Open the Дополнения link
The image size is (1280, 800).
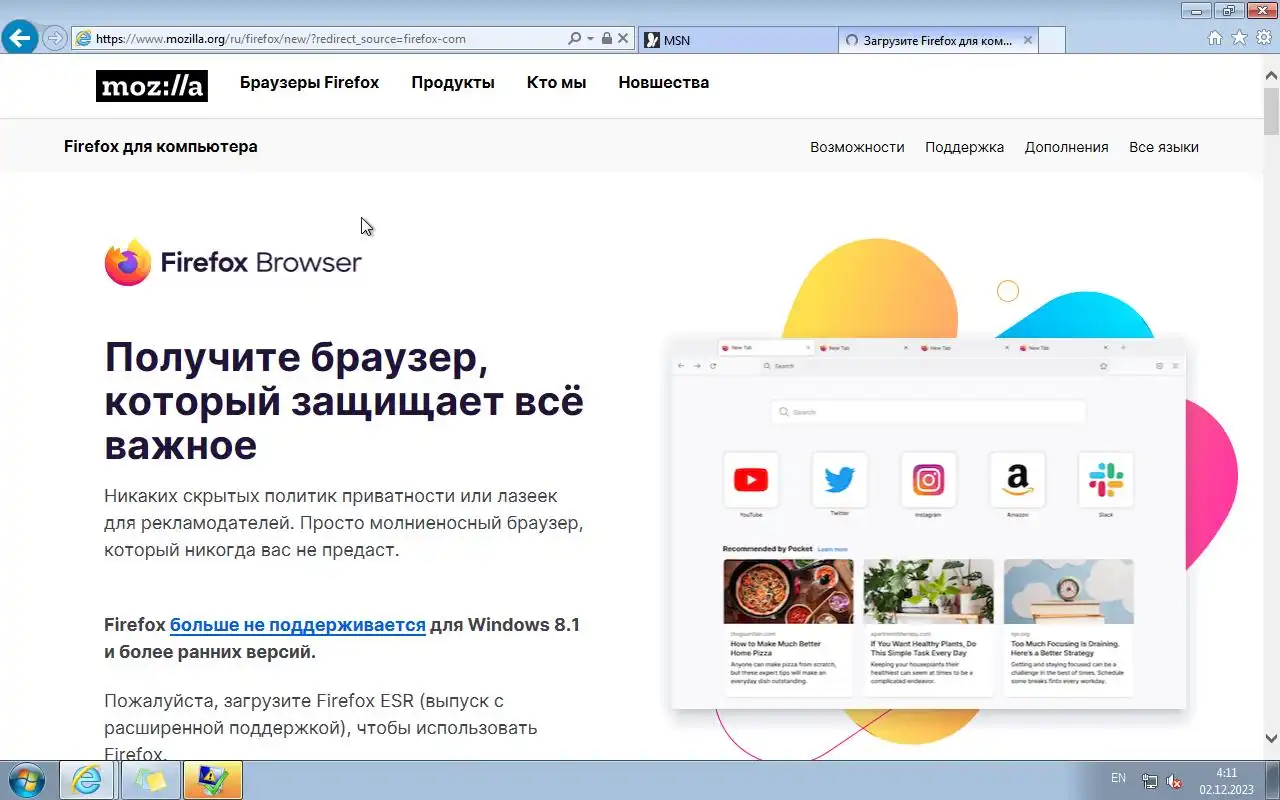pos(1066,147)
